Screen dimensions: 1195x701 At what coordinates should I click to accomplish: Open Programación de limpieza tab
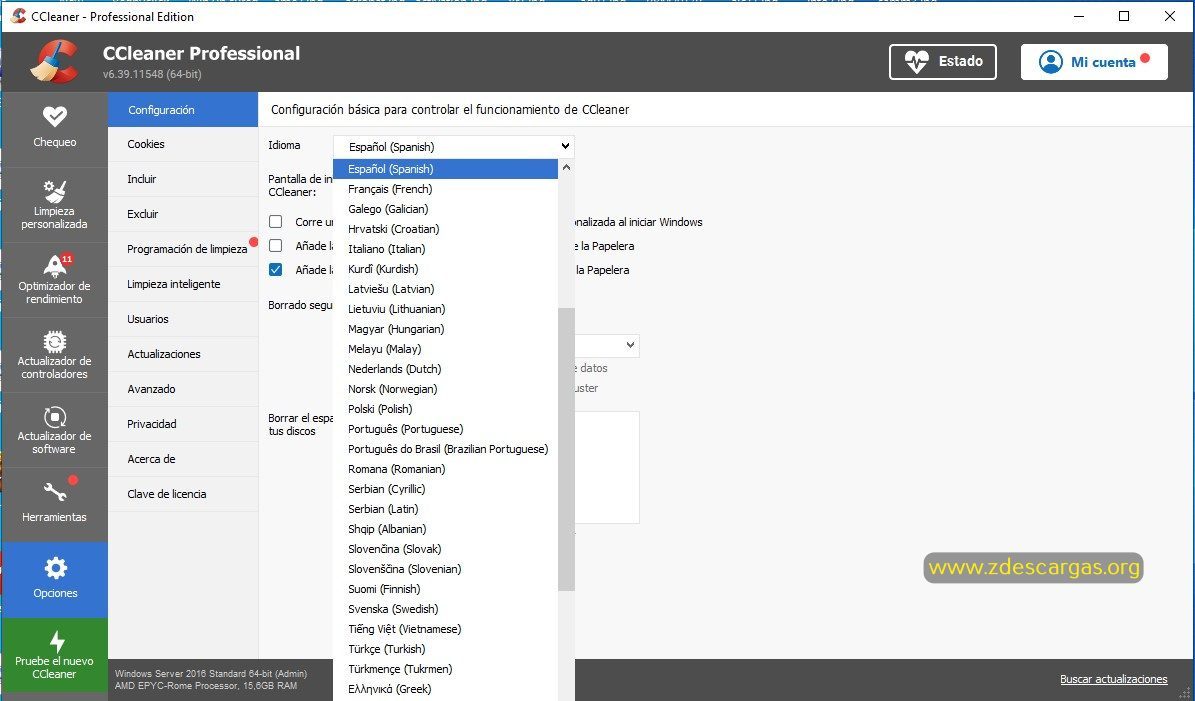[183, 249]
